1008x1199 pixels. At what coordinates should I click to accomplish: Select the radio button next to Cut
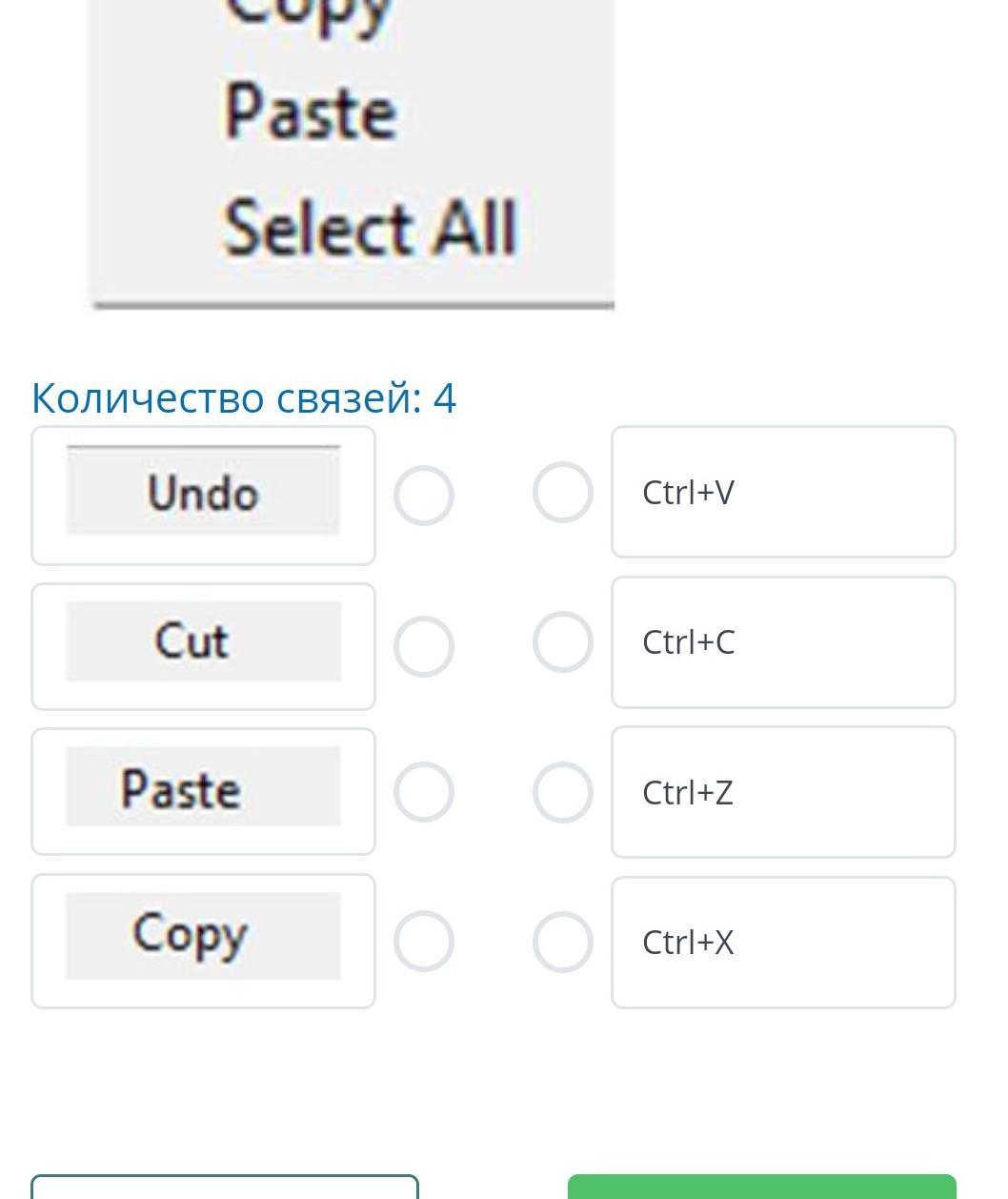tap(424, 646)
